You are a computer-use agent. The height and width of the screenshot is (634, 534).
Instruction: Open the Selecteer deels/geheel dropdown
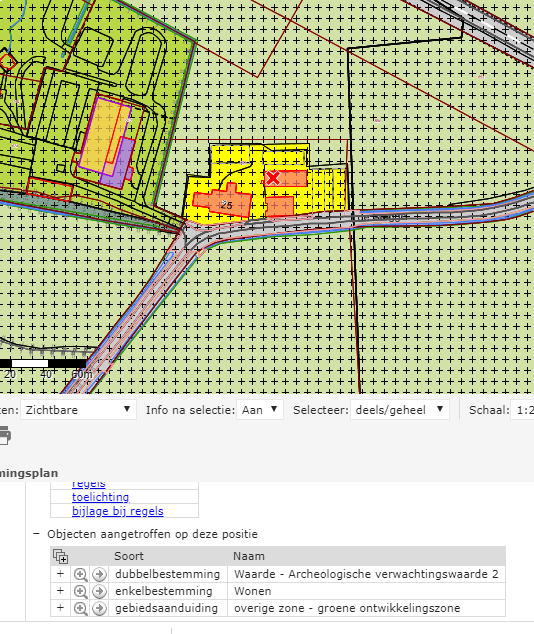tap(400, 410)
